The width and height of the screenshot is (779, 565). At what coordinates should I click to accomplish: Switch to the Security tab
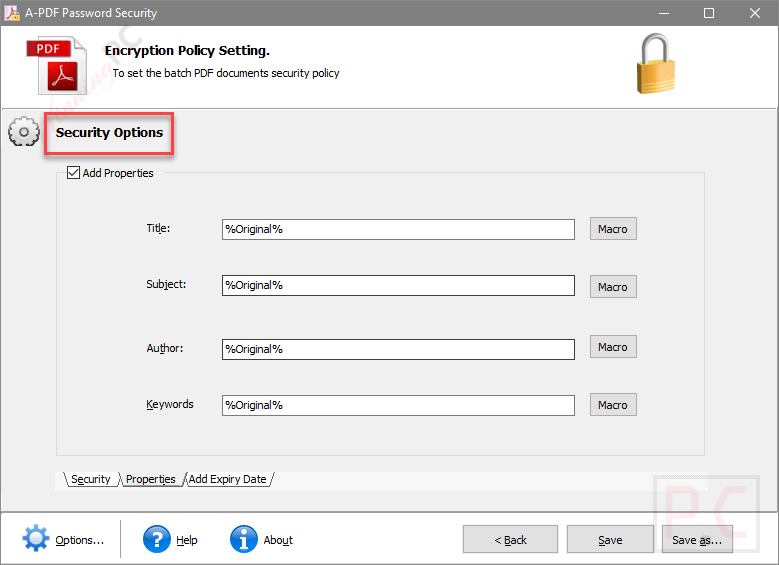pos(90,479)
